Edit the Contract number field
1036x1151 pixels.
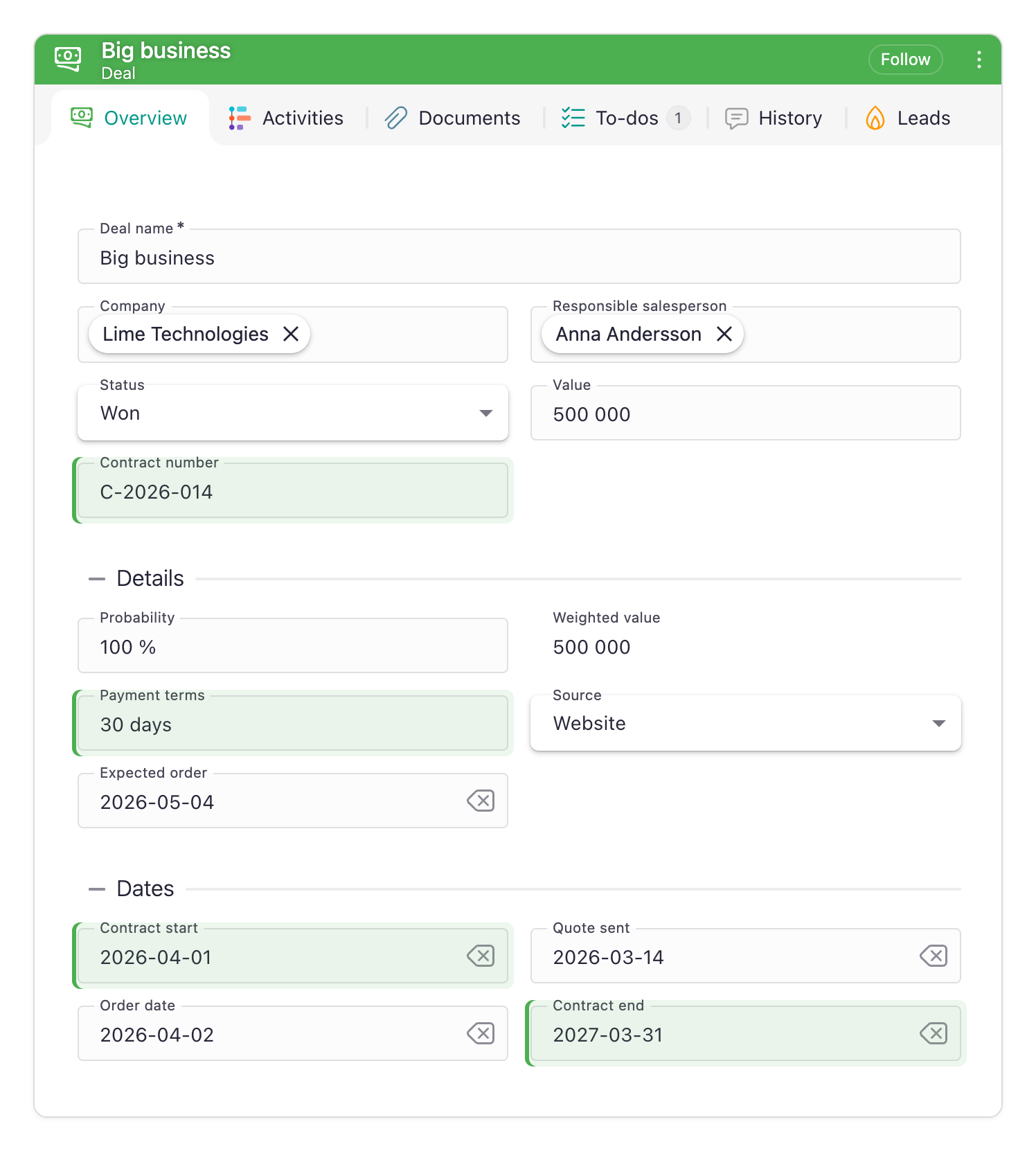pos(293,490)
